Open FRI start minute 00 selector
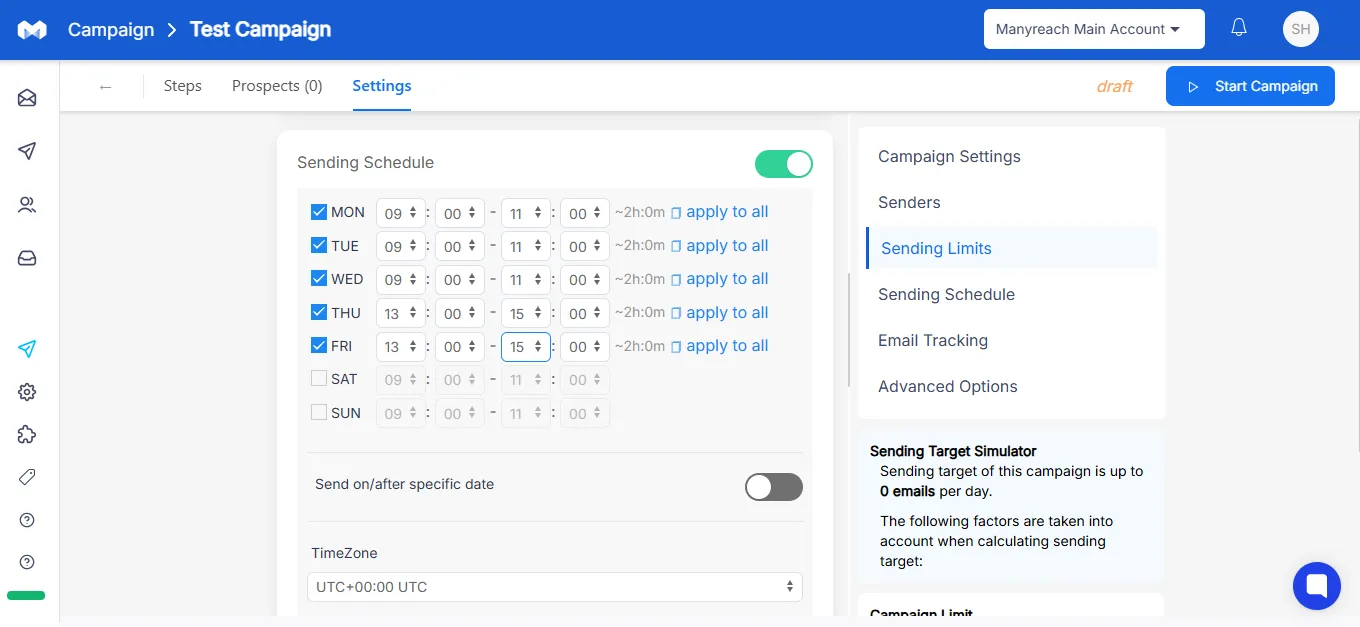This screenshot has height=627, width=1360. [x=460, y=346]
